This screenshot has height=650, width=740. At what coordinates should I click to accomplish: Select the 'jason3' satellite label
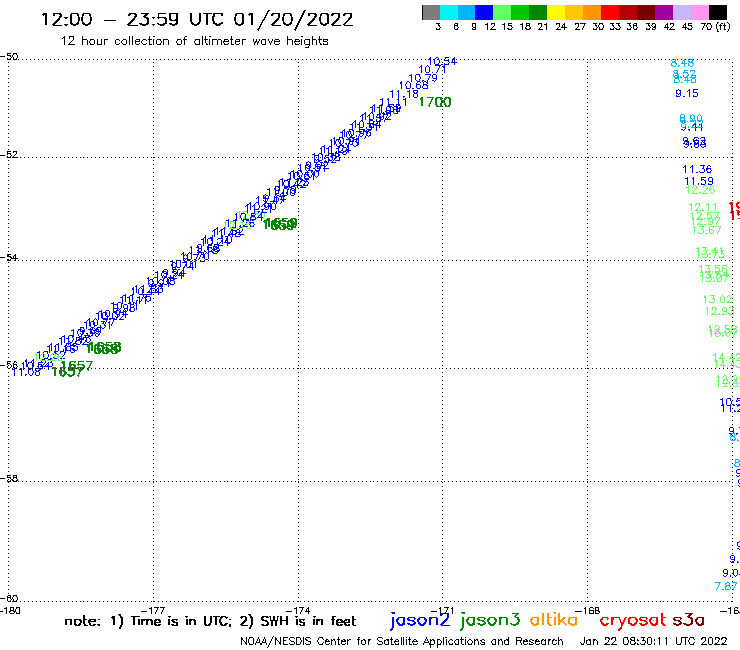pyautogui.click(x=490, y=620)
